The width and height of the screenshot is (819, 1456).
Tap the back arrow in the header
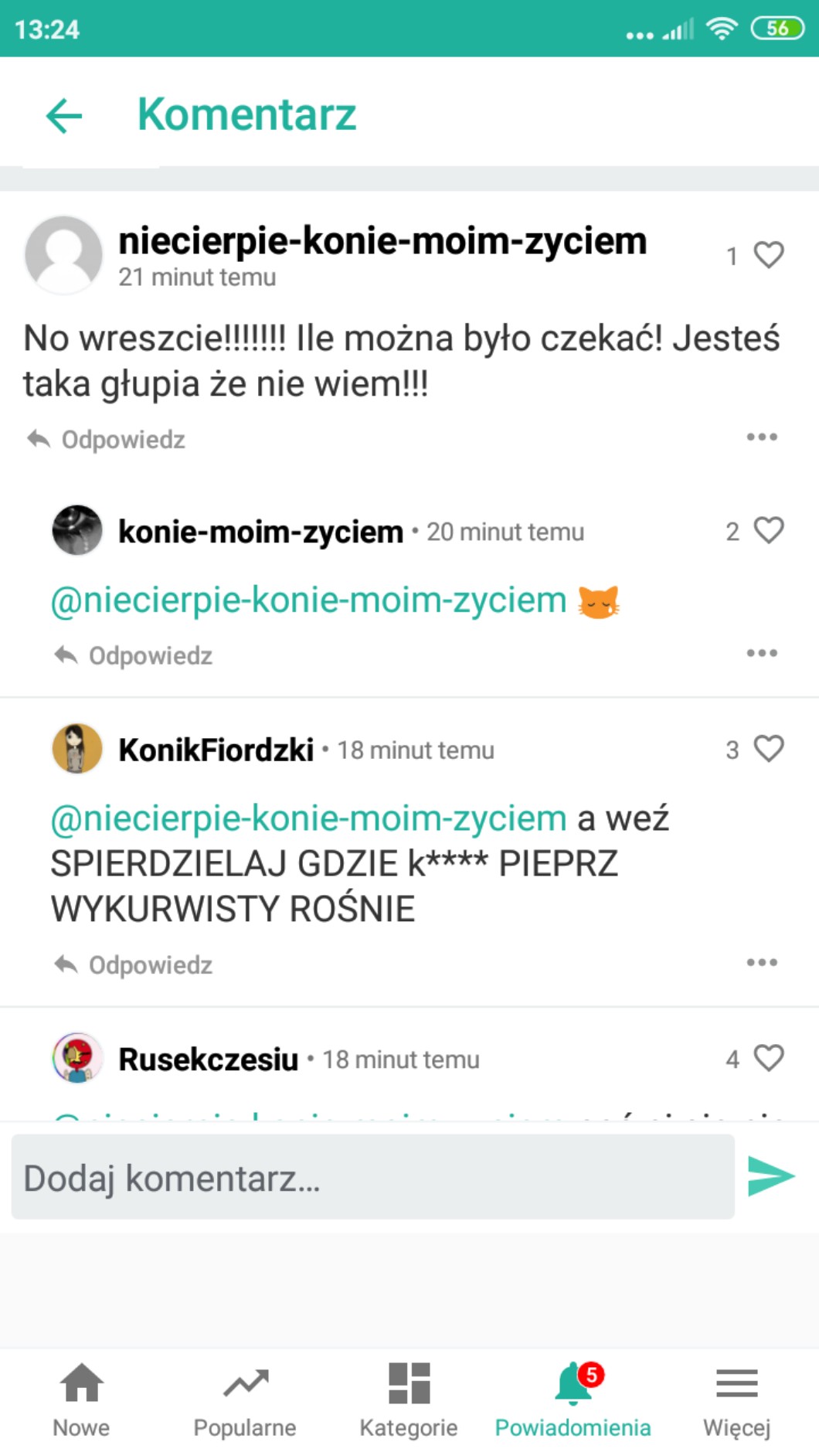tap(64, 116)
